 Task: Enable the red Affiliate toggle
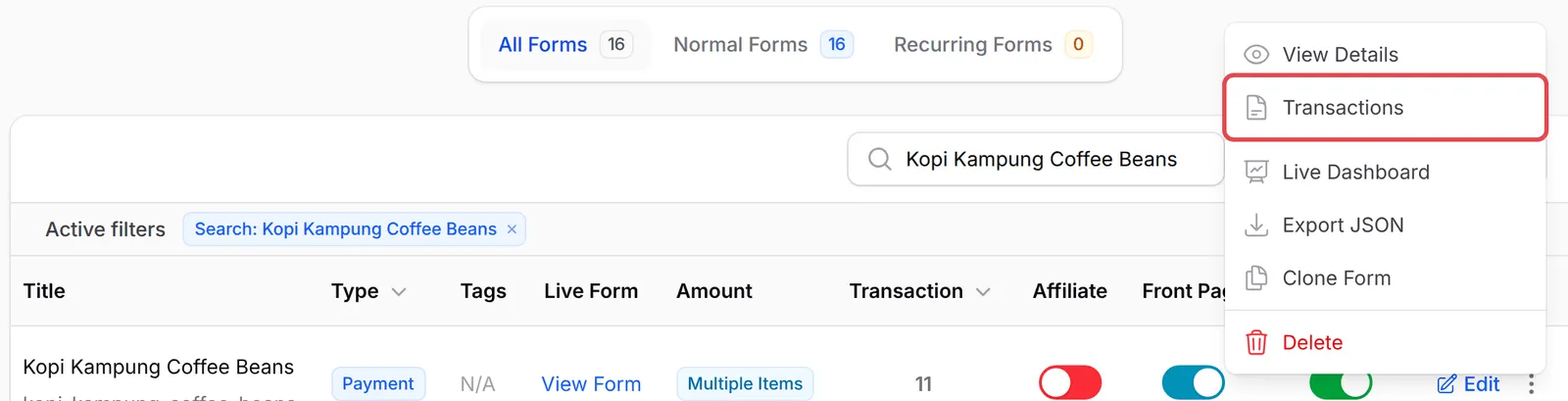tap(1070, 383)
